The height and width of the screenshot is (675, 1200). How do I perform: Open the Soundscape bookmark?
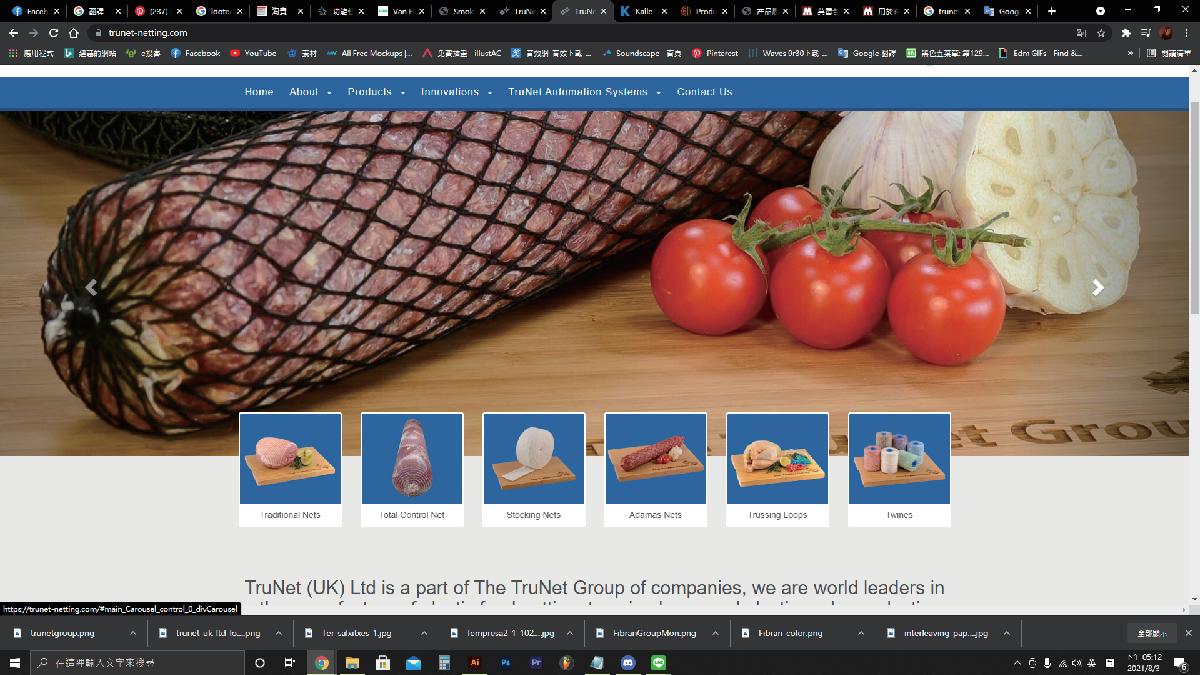(x=642, y=53)
